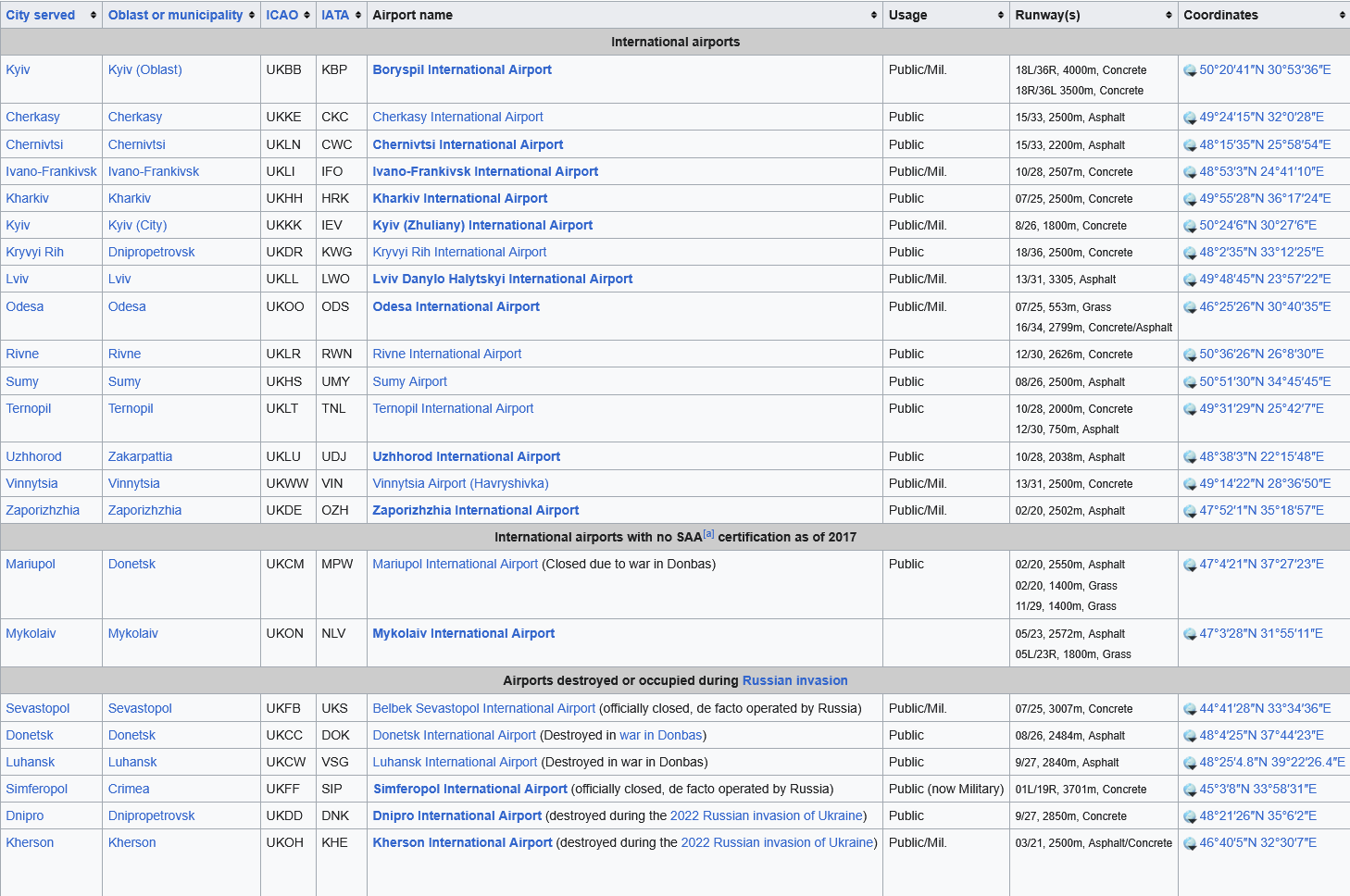This screenshot has width=1350, height=896.
Task: Select 'Public (now Military)' usage cell
Action: [x=946, y=789]
